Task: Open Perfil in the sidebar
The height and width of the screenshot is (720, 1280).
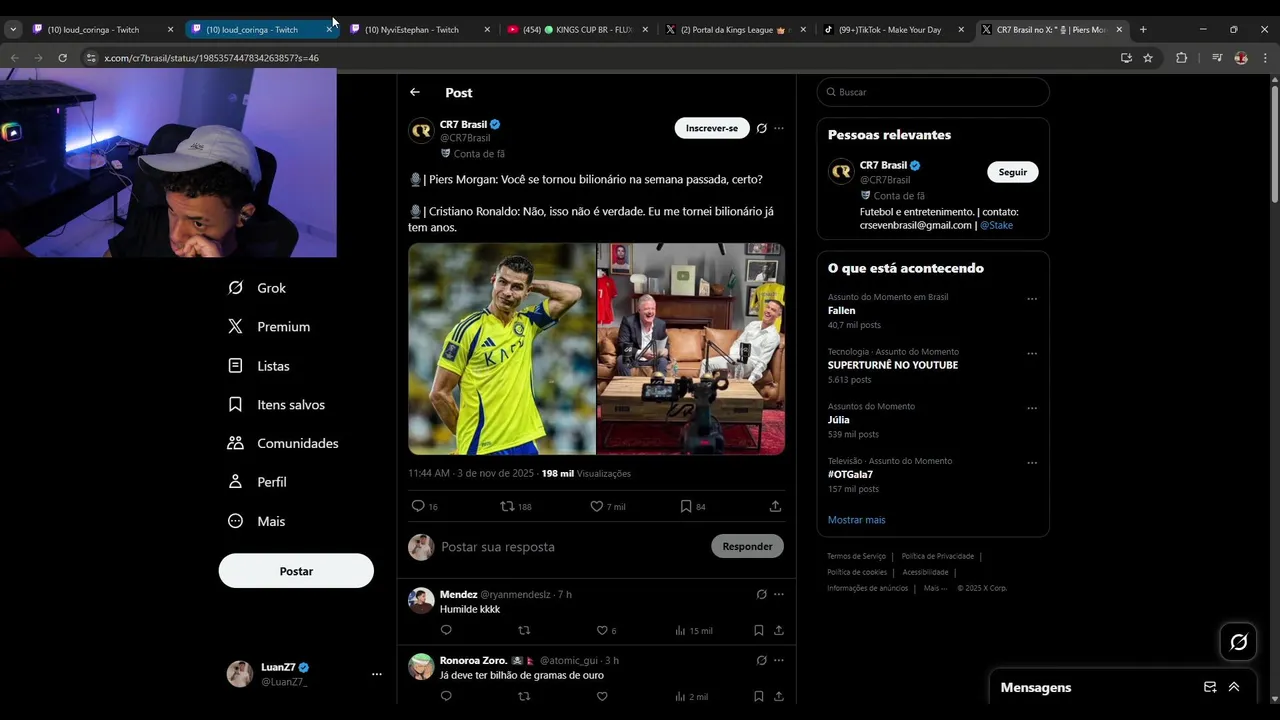Action: click(x=257, y=482)
